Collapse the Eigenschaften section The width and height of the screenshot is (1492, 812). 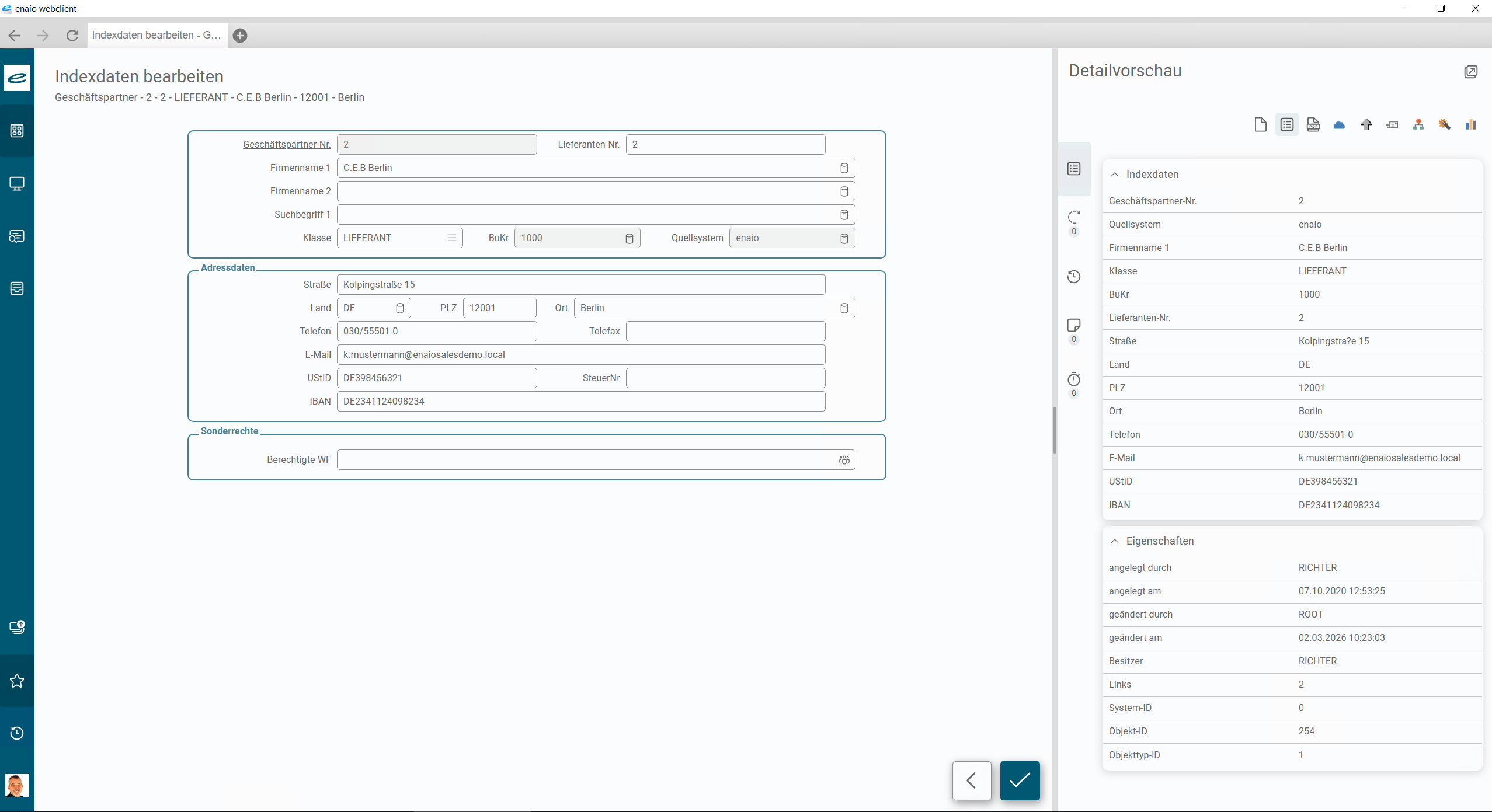coord(1115,541)
